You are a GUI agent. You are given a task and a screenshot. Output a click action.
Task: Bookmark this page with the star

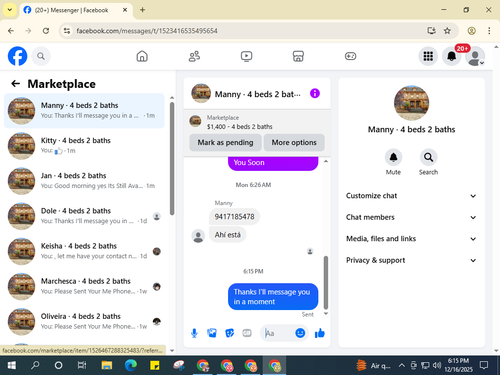pos(447,31)
